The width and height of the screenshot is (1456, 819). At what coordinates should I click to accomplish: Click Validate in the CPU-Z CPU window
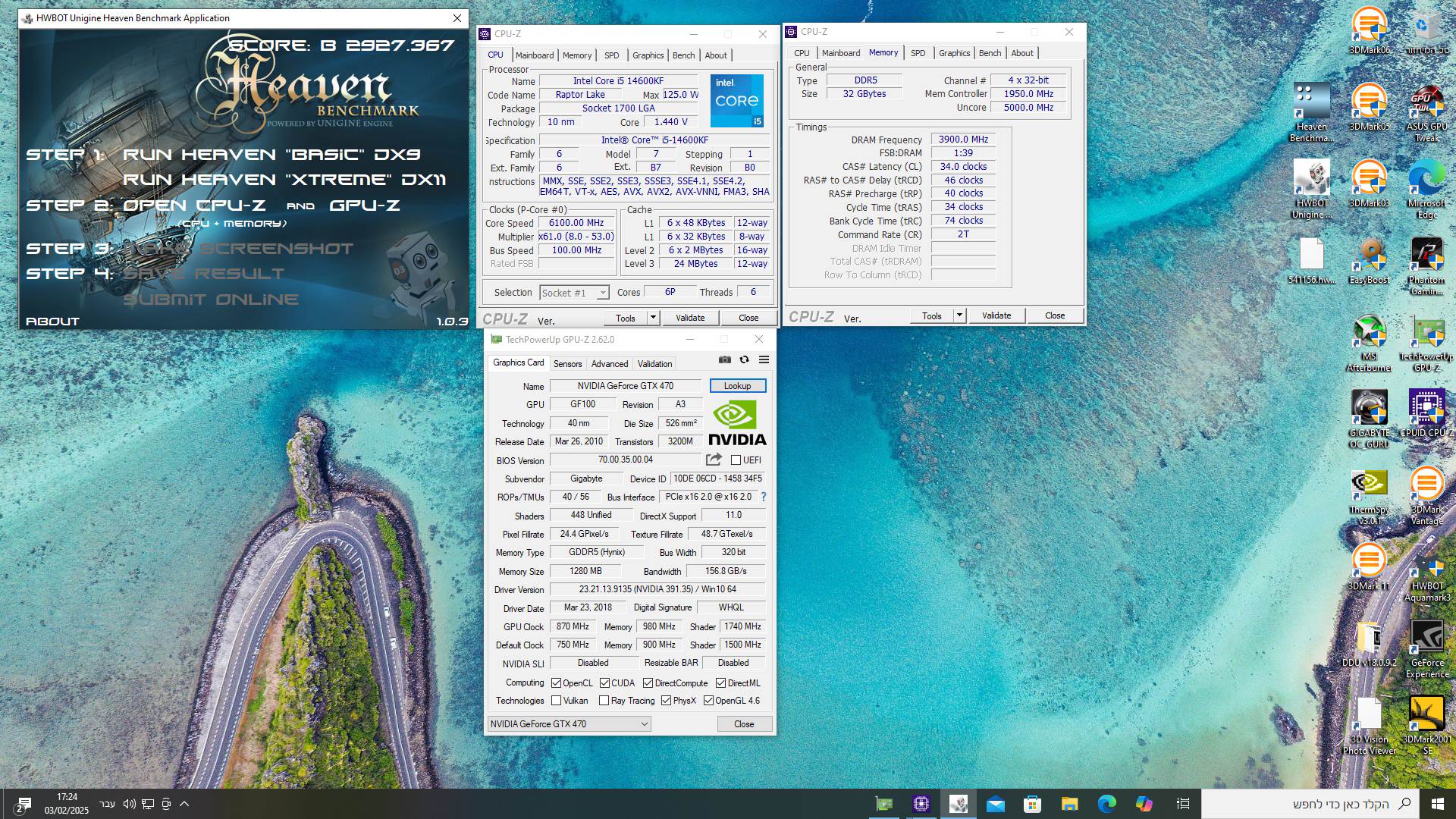690,318
